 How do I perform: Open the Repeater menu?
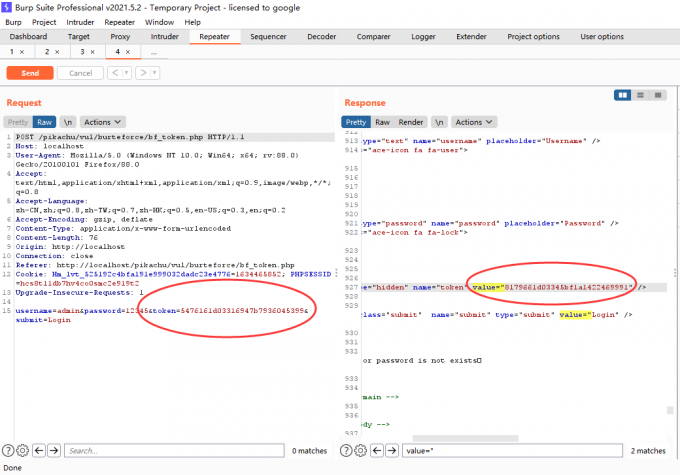(119, 22)
